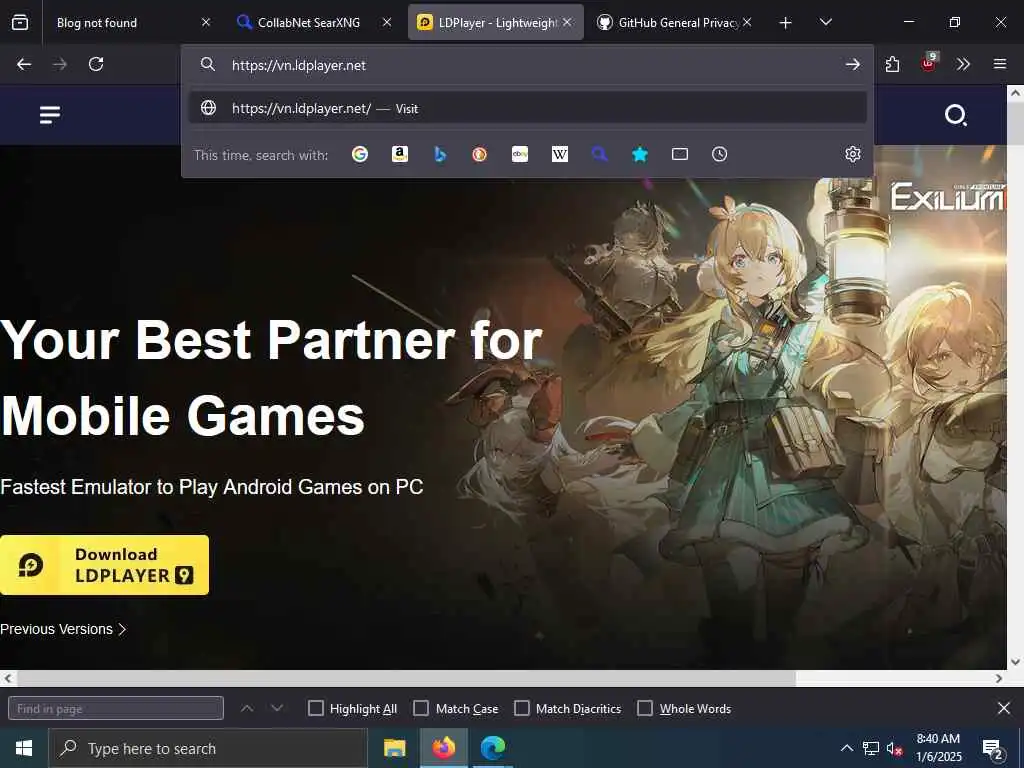The width and height of the screenshot is (1024, 768).
Task: Open Microsoft Edge from taskbar
Action: pos(493,748)
